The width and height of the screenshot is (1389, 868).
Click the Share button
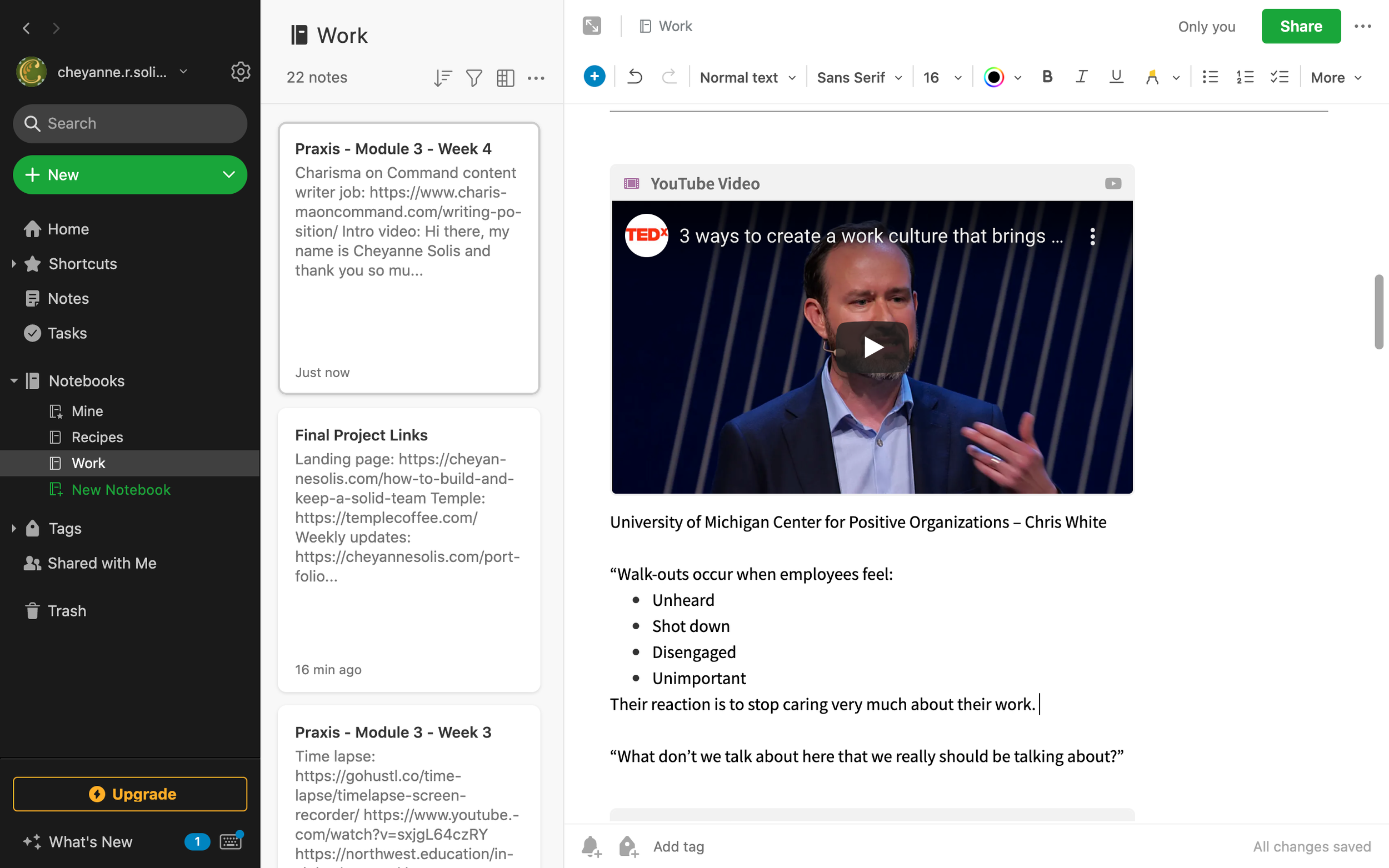[x=1301, y=26]
